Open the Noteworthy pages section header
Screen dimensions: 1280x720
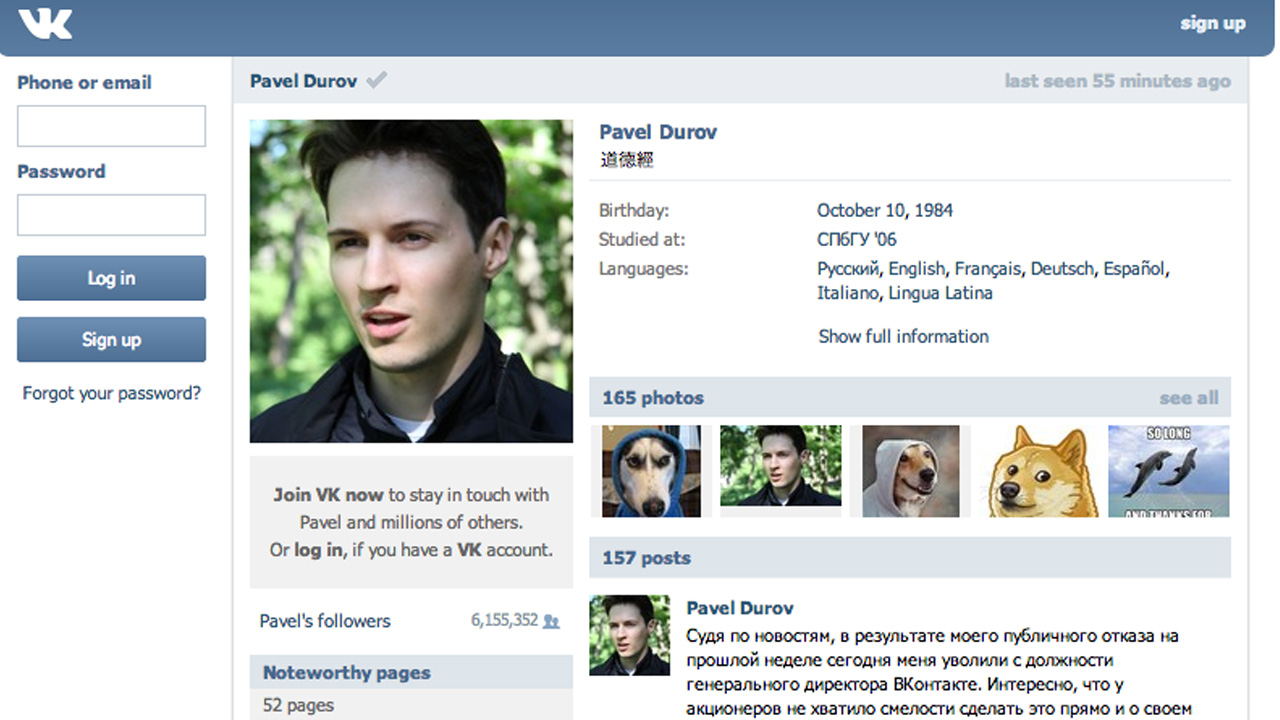tap(411, 673)
